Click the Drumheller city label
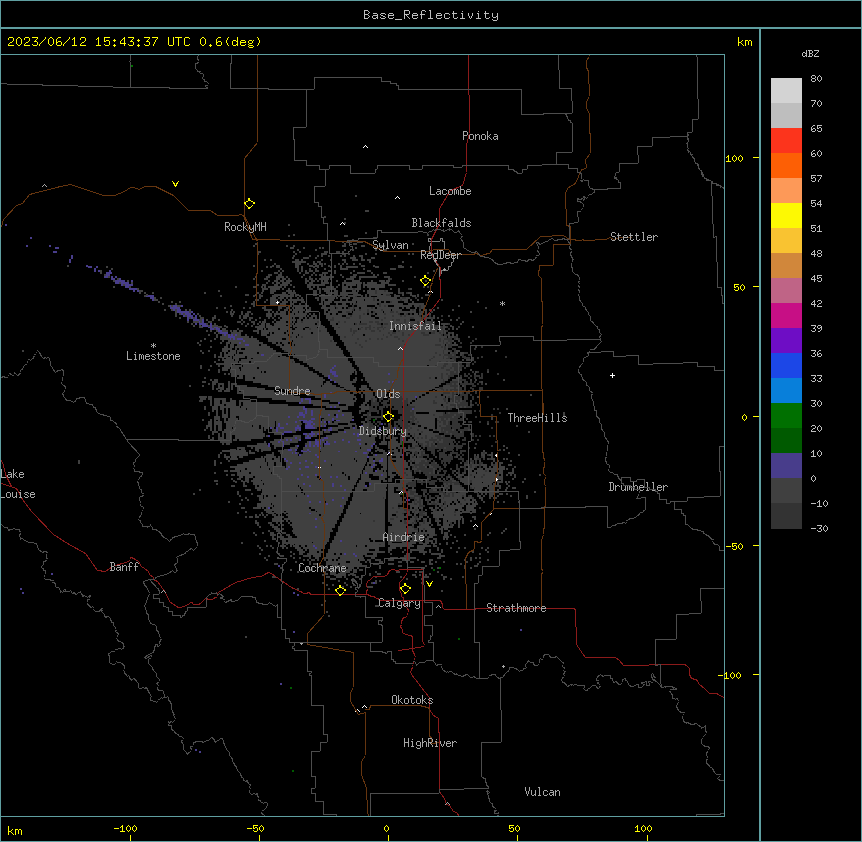Viewport: 862px width, 842px height. (638, 487)
